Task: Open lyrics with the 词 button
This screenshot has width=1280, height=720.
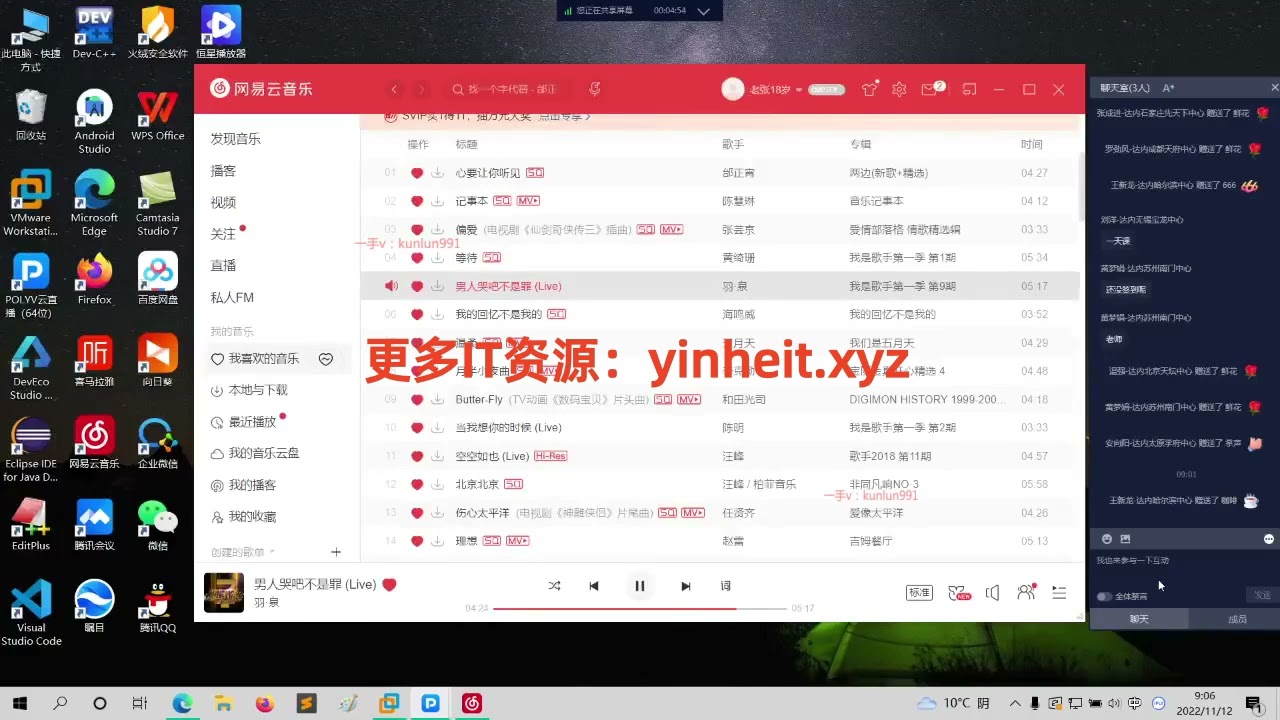Action: coord(726,586)
